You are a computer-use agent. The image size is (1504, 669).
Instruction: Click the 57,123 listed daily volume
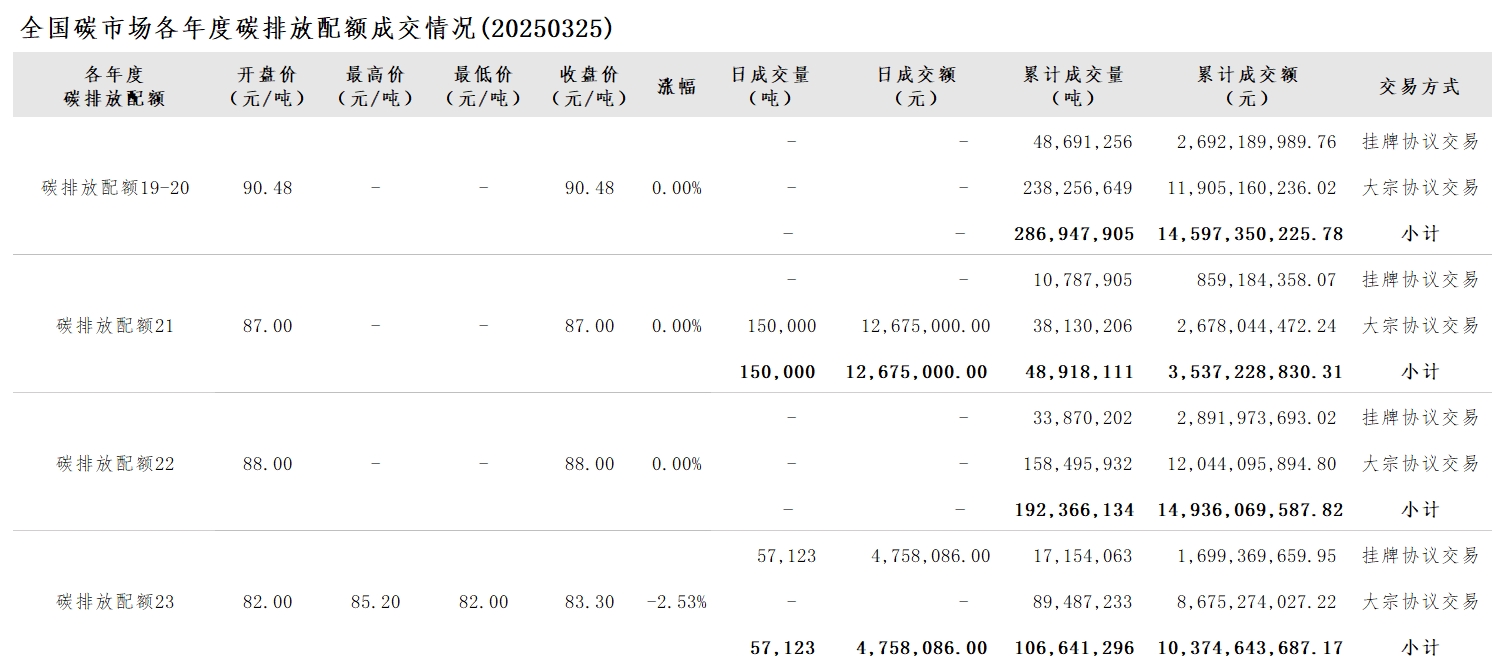point(787,556)
